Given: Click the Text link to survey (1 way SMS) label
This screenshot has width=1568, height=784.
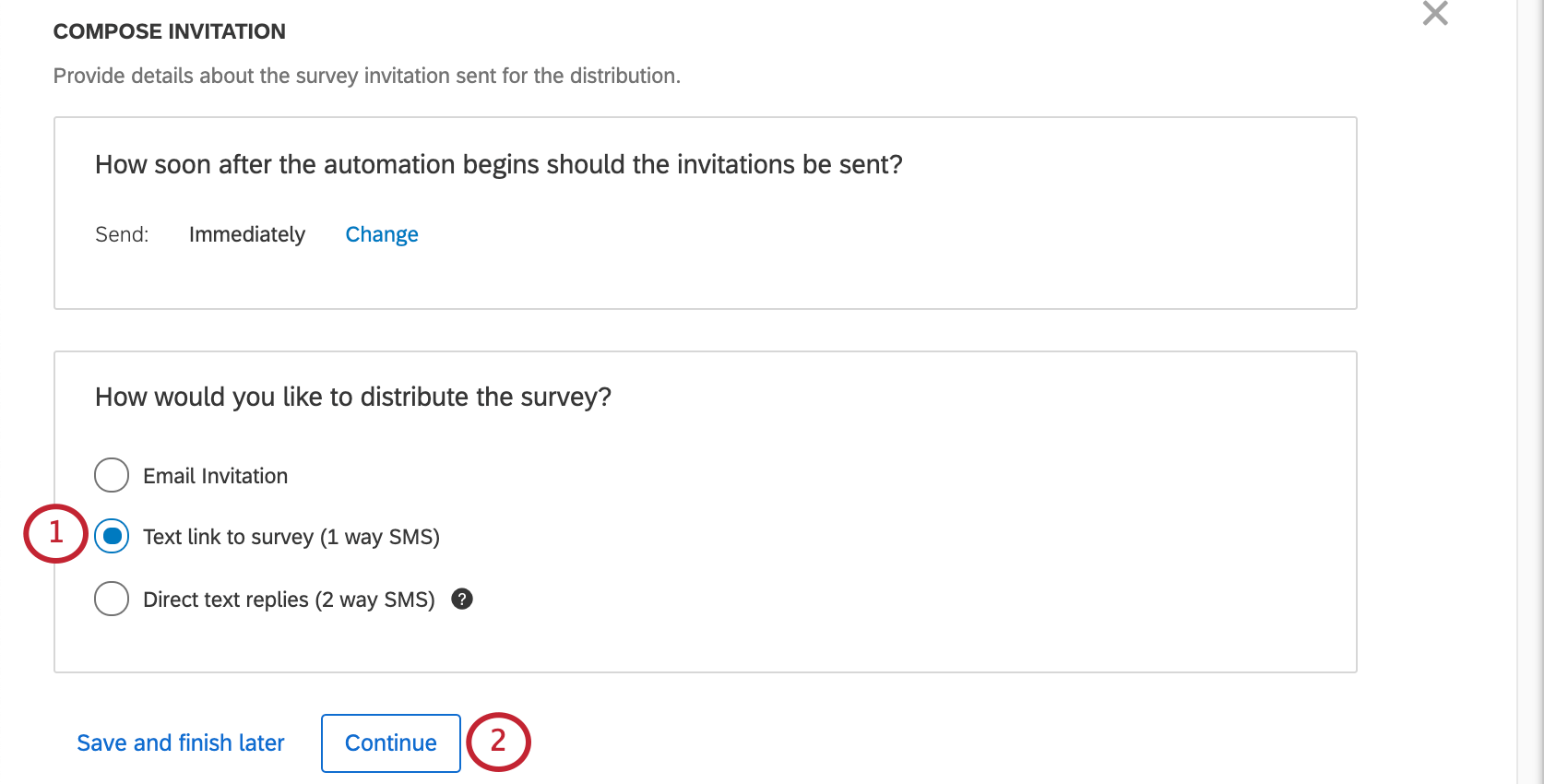Looking at the screenshot, I should coord(291,537).
